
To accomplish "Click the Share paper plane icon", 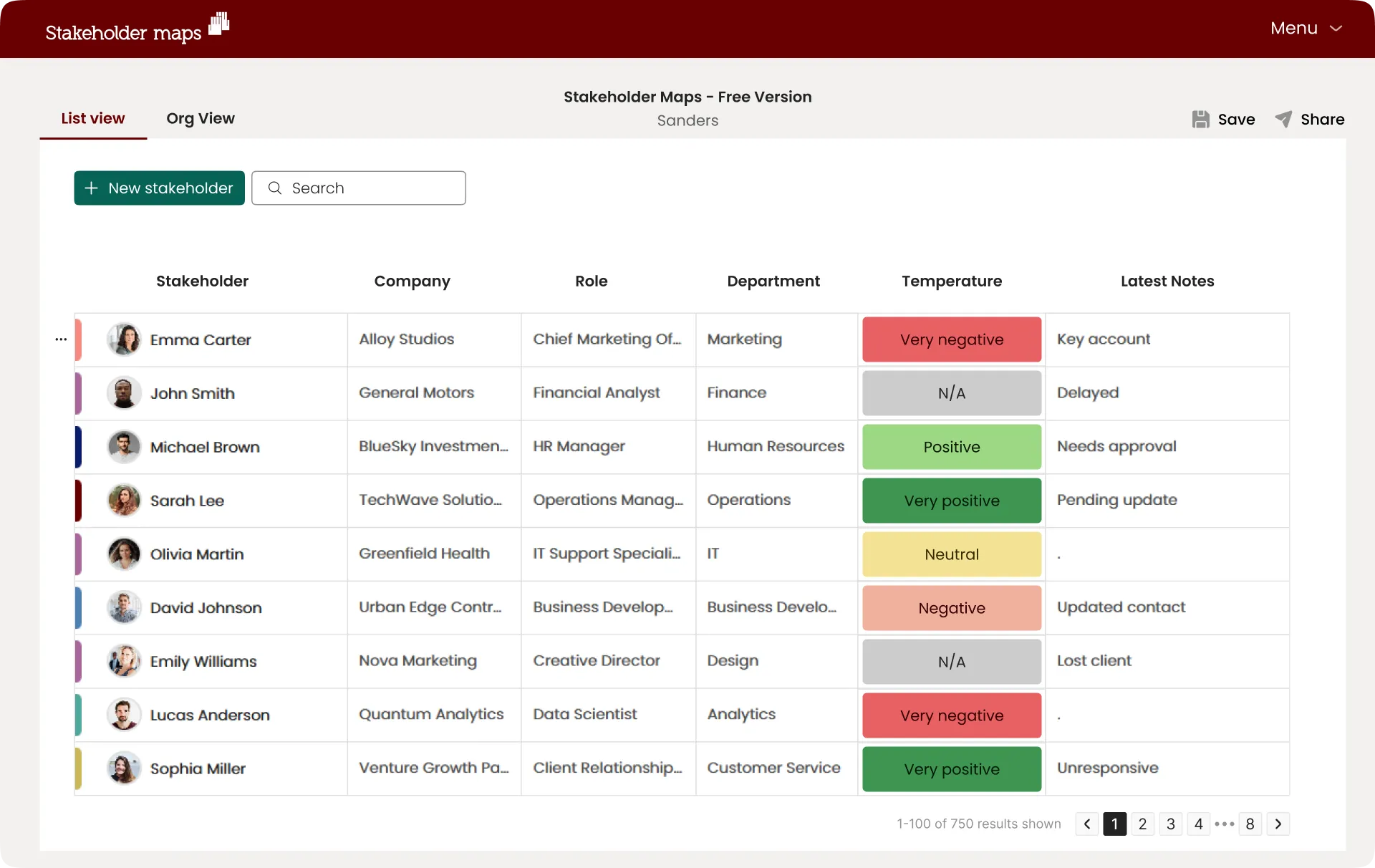I will click(x=1283, y=120).
